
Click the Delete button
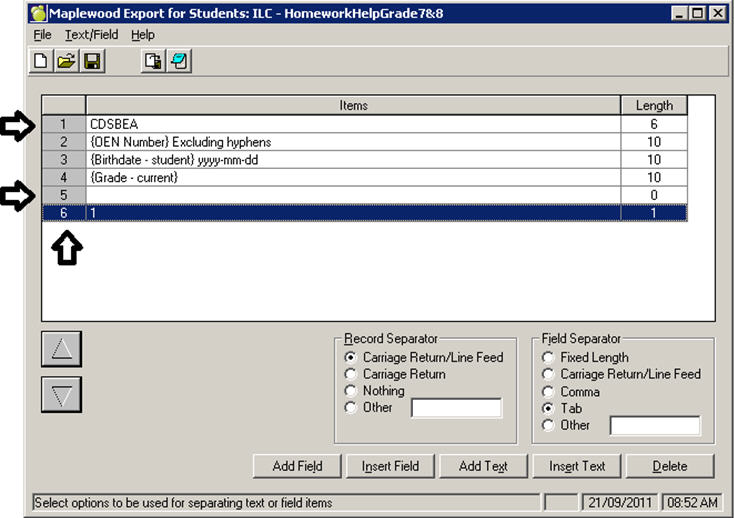pyautogui.click(x=670, y=466)
